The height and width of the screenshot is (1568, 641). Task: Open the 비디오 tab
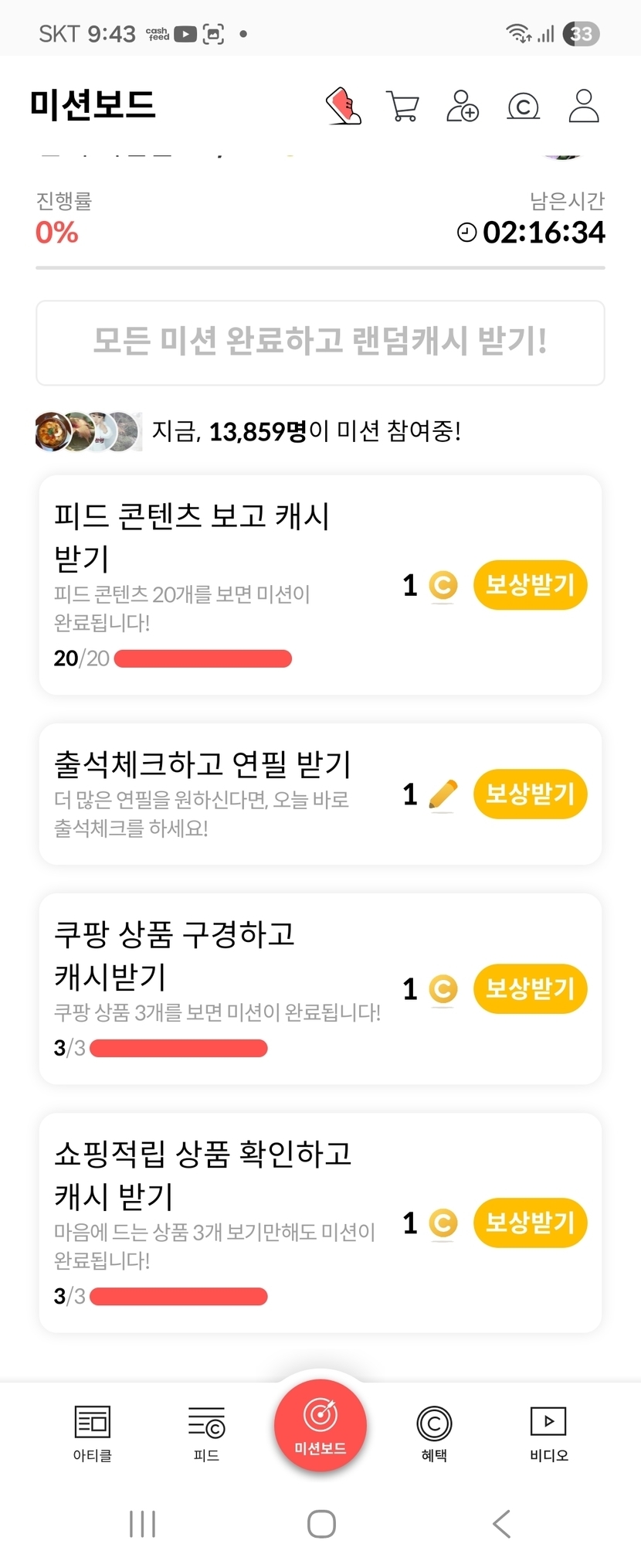click(x=548, y=1432)
